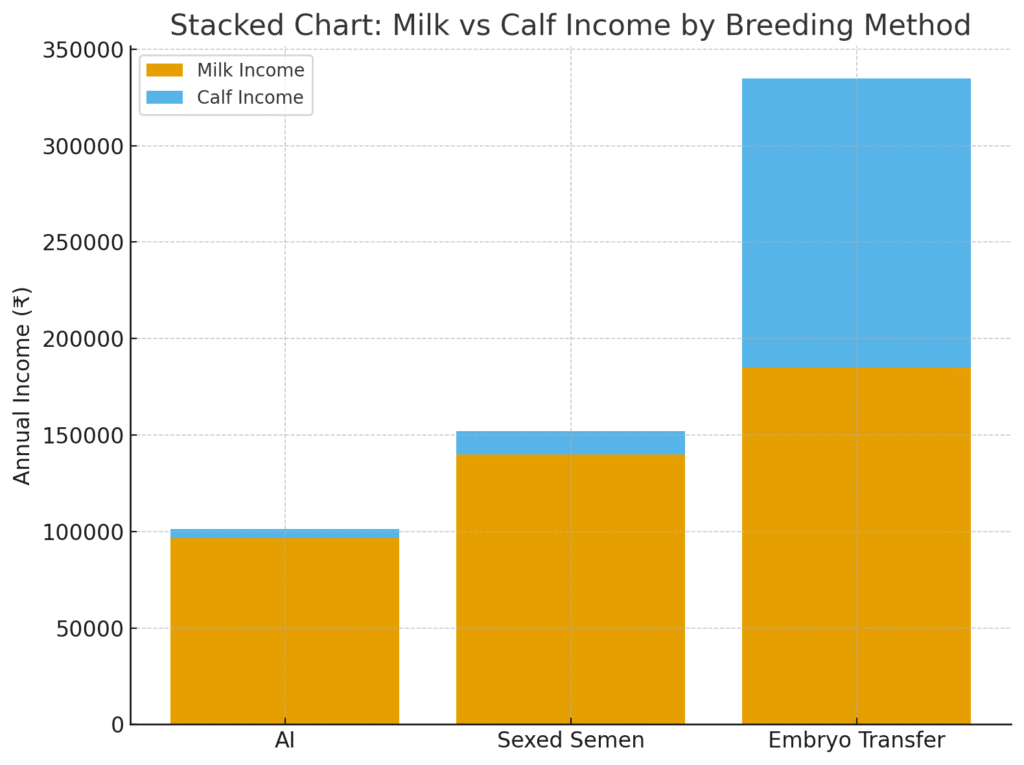Click the chart title text
This screenshot has height=765, width=1024.
[570, 25]
